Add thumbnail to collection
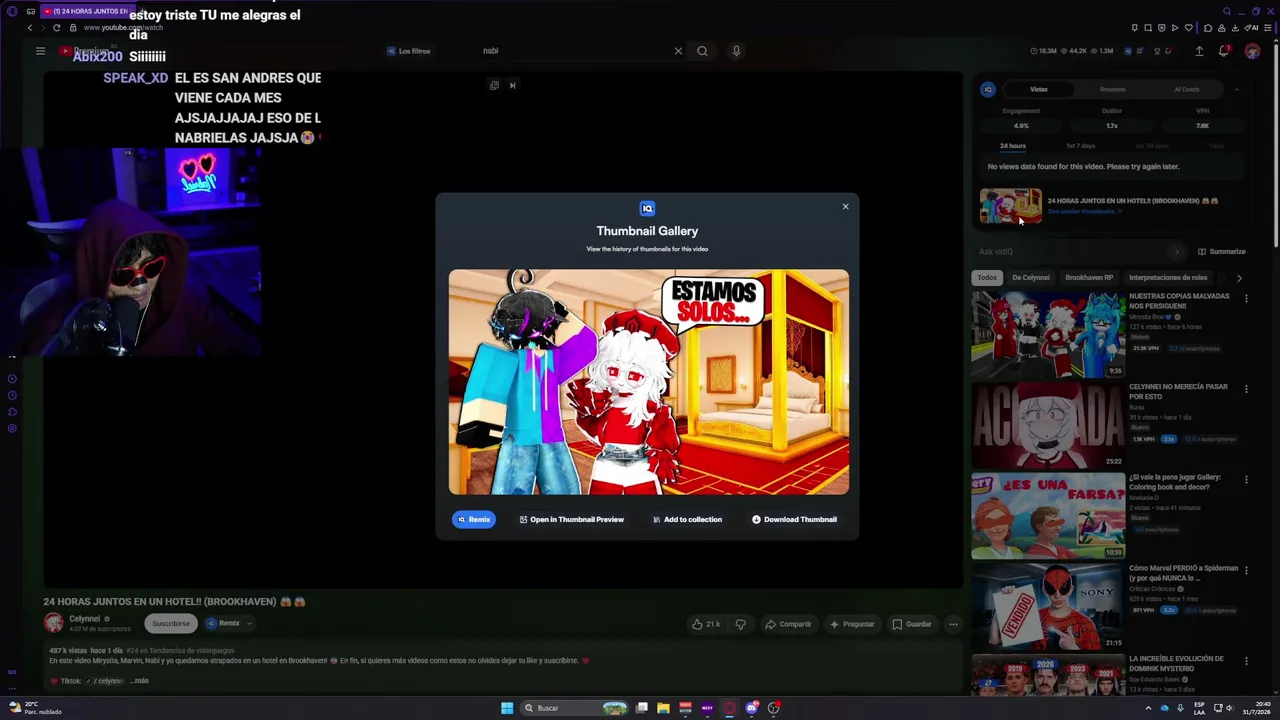Image resolution: width=1280 pixels, height=720 pixels. pyautogui.click(x=687, y=519)
